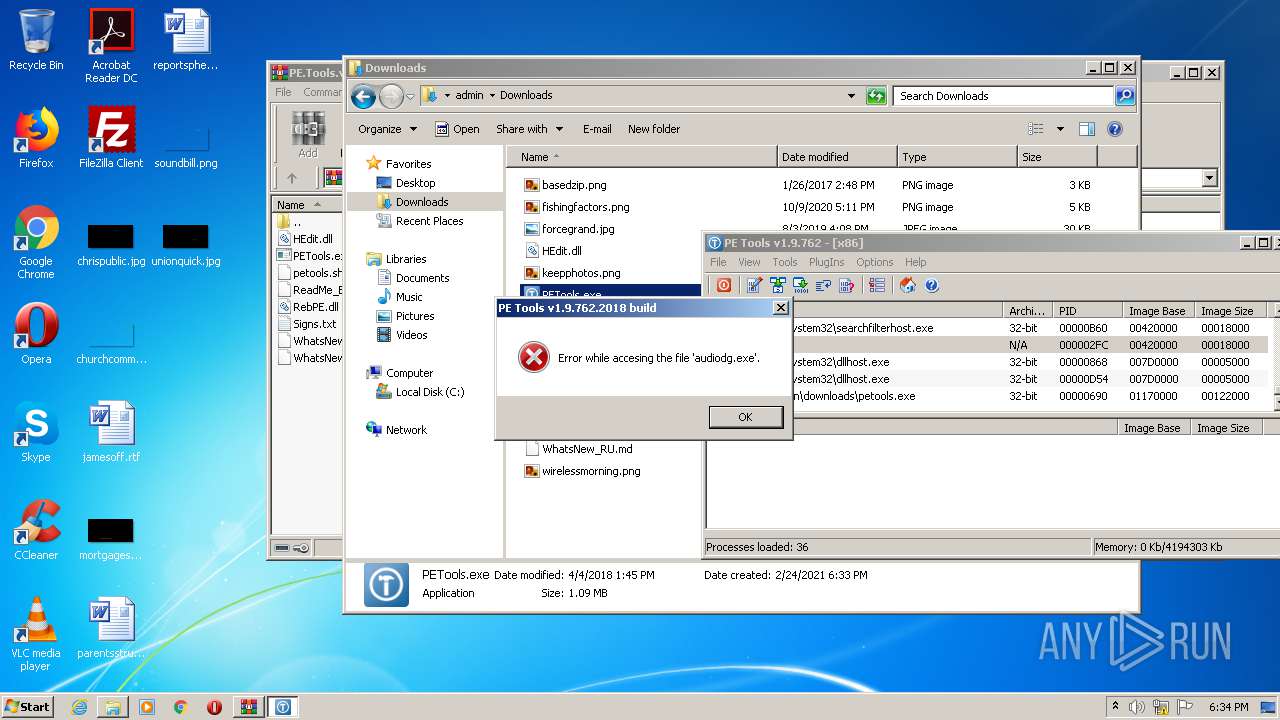Open Tools menu in PE Tools window
The width and height of the screenshot is (1280, 720).
tap(785, 262)
